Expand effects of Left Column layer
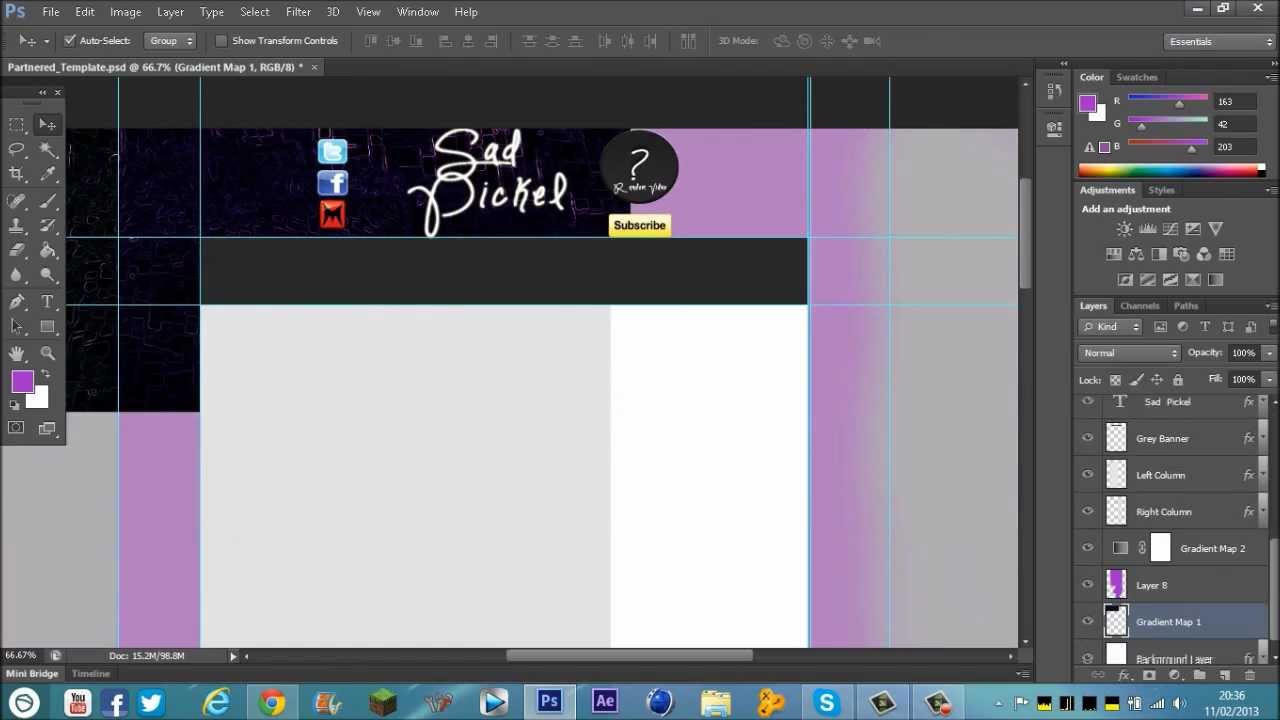 [1263, 475]
